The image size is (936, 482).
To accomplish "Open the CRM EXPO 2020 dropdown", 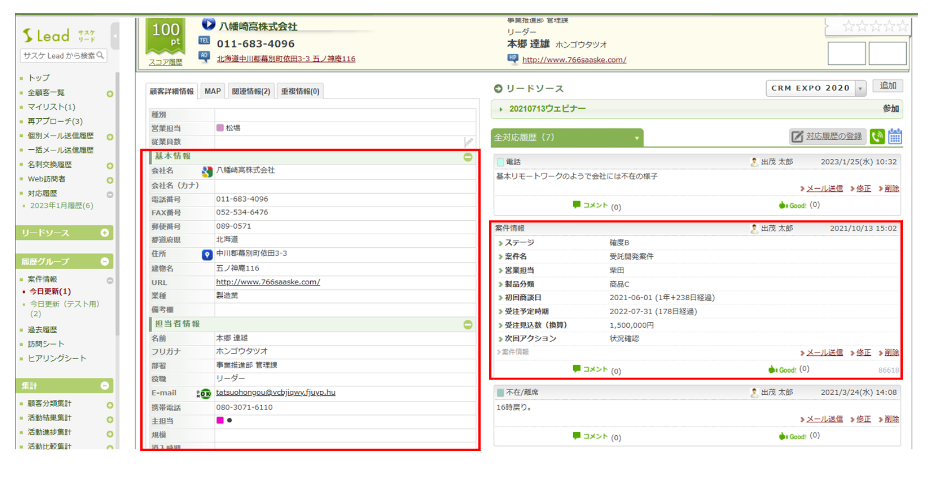I will pos(861,89).
